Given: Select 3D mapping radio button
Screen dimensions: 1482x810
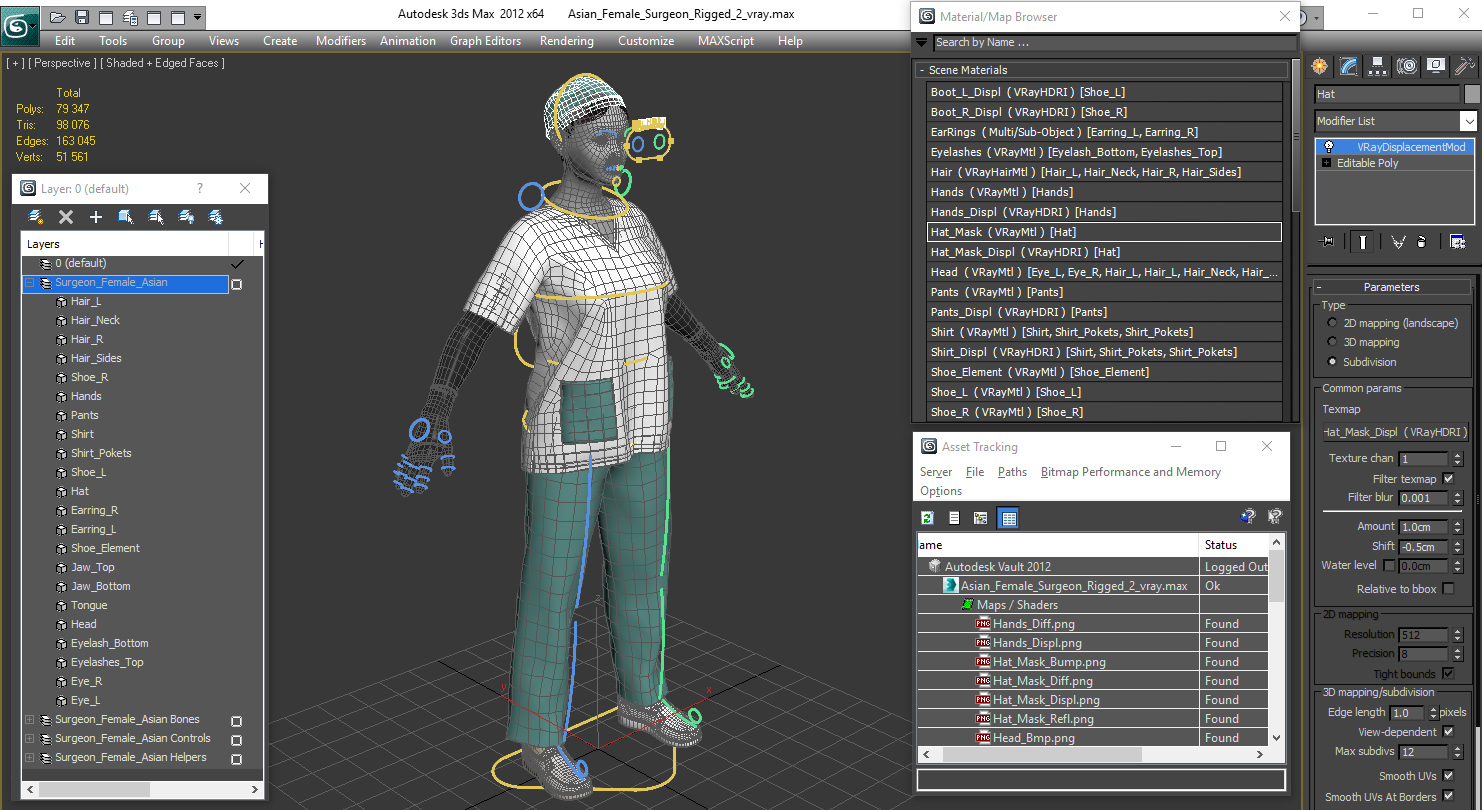Looking at the screenshot, I should pos(1332,342).
